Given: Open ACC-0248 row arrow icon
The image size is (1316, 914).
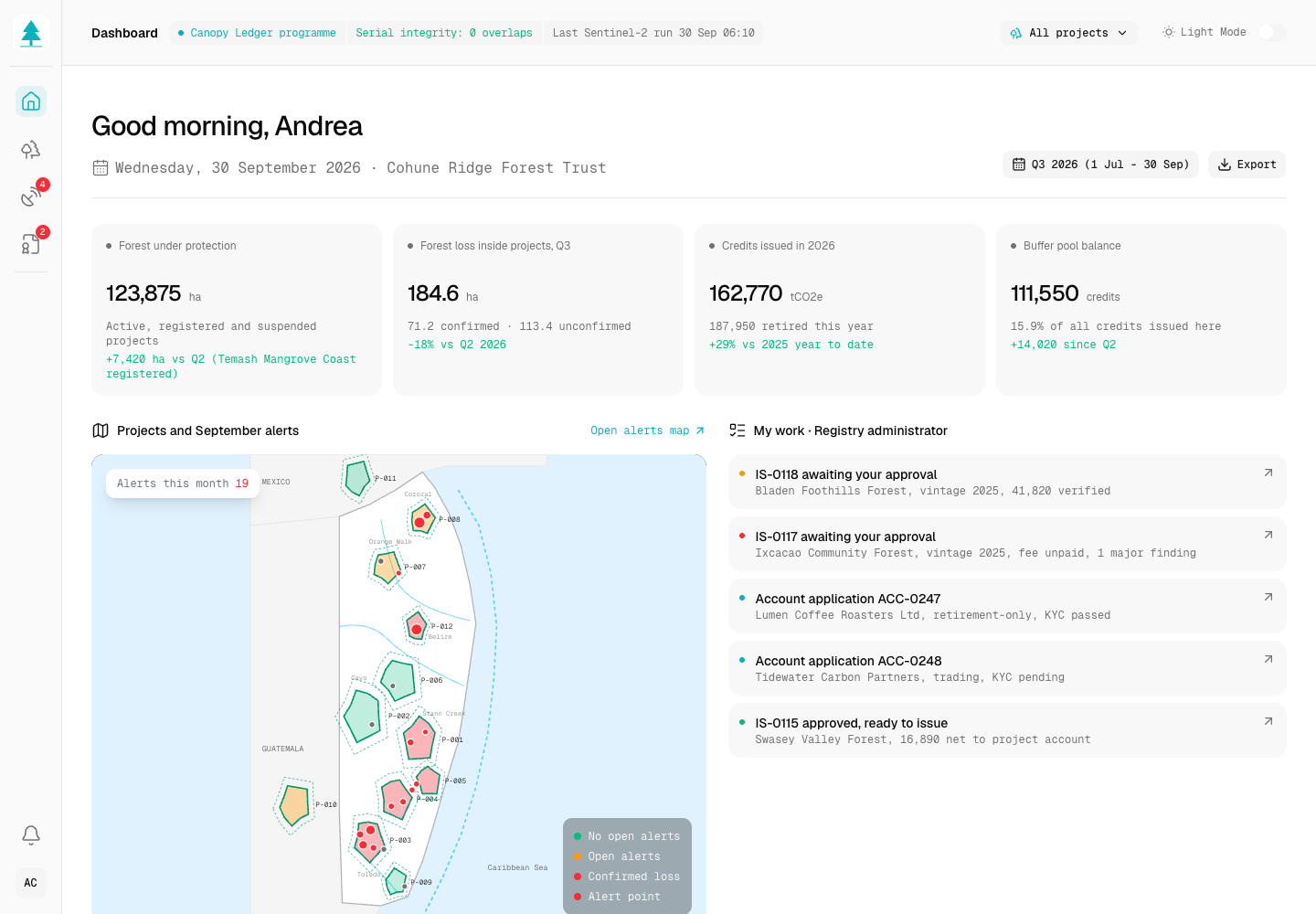Looking at the screenshot, I should [1268, 659].
